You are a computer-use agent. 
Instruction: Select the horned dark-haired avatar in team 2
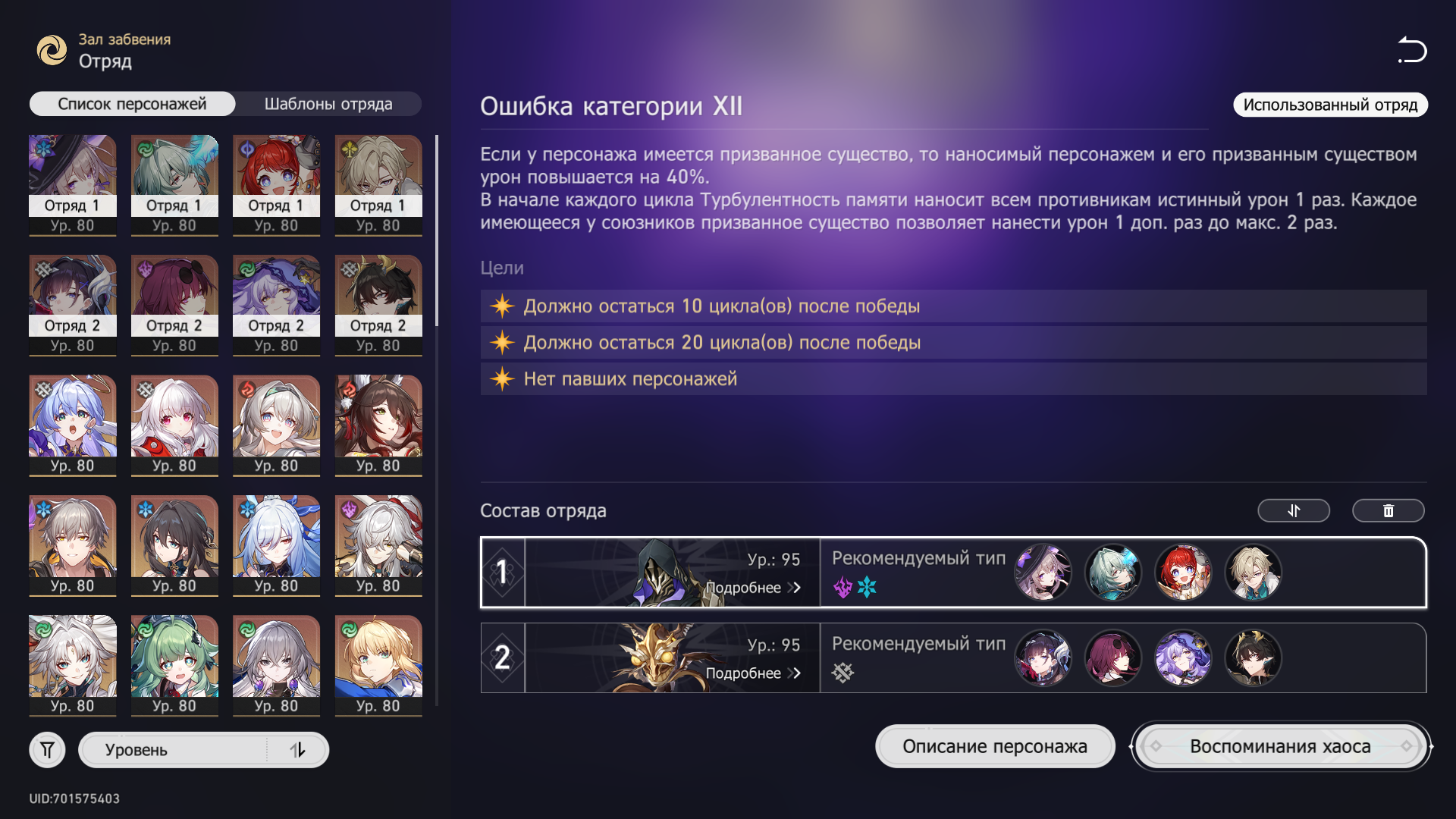click(x=1252, y=657)
